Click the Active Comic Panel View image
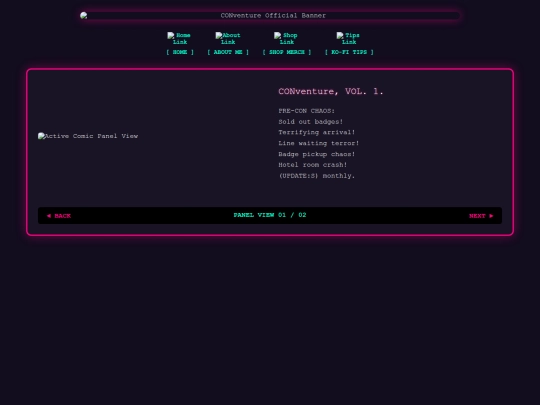Screen dimensions: 540x405 pyautogui.click(x=88, y=136)
